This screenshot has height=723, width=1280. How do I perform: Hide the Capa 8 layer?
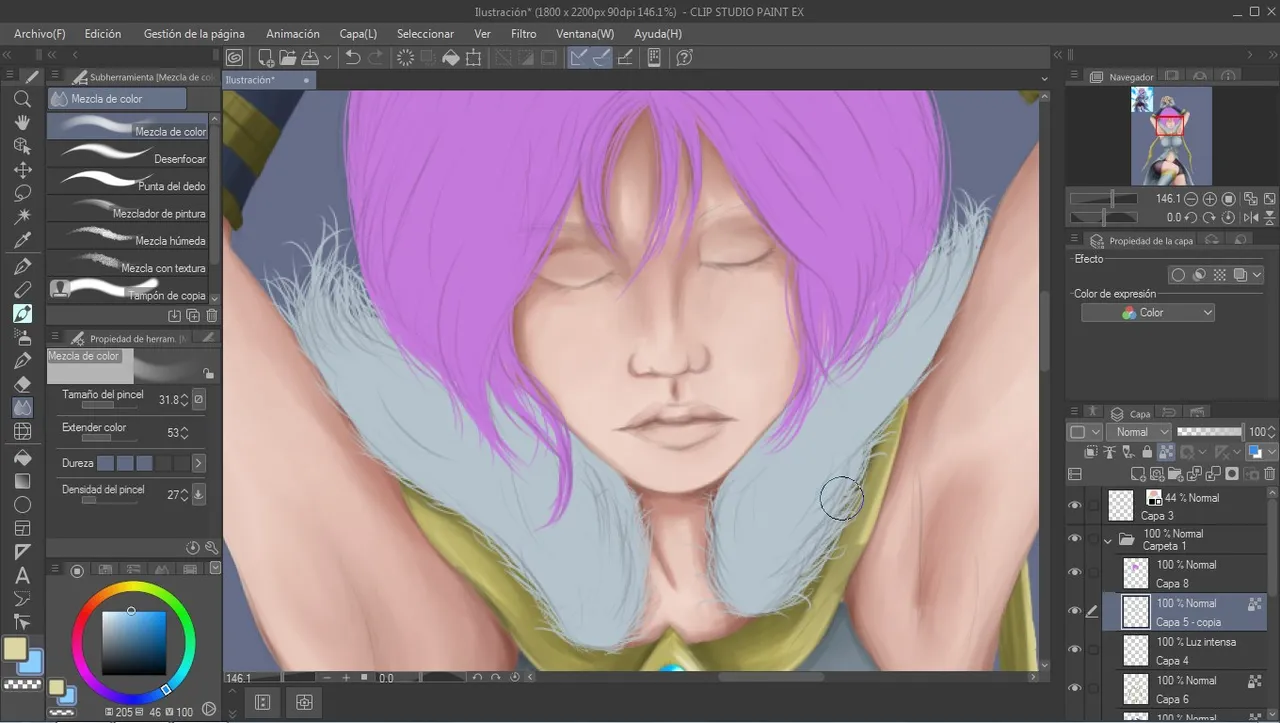1075,573
